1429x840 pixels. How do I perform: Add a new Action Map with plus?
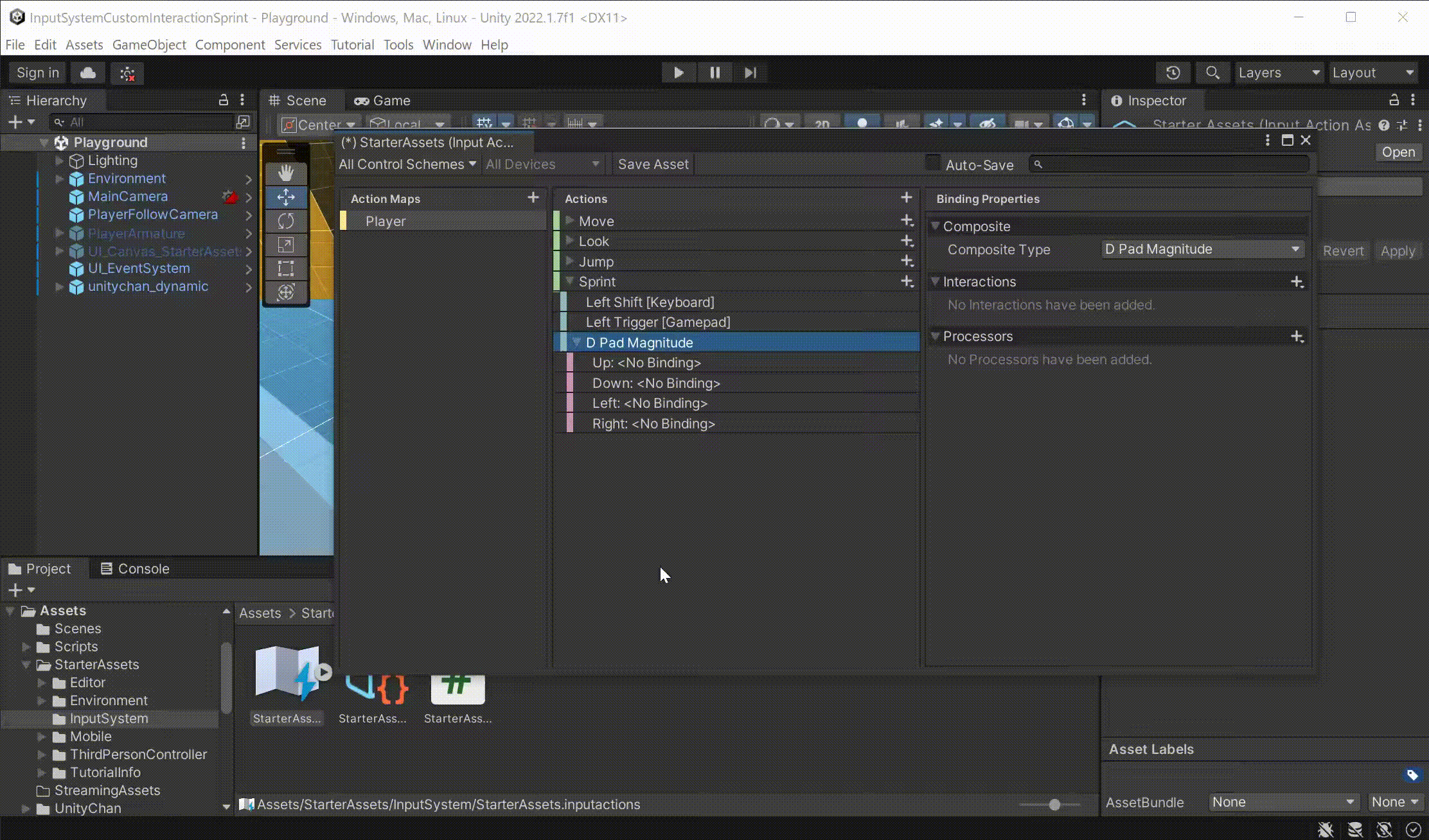click(533, 198)
